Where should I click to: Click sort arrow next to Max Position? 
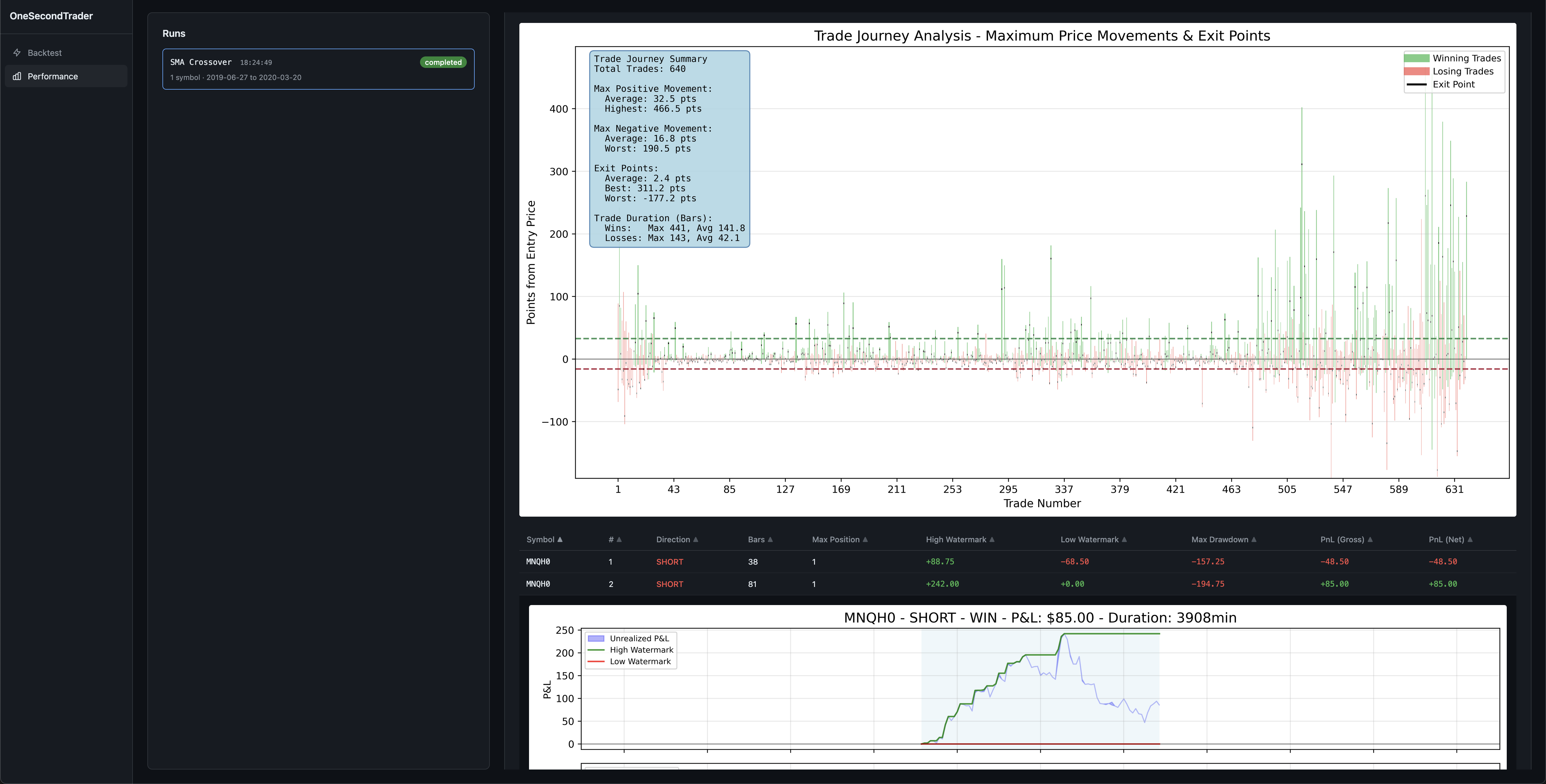pyautogui.click(x=865, y=539)
